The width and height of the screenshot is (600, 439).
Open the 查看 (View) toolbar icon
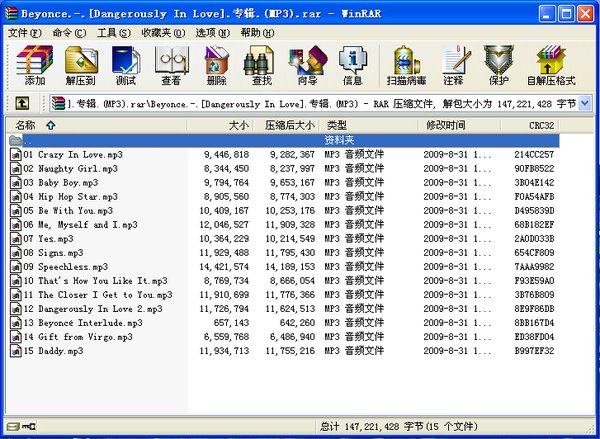[x=171, y=65]
